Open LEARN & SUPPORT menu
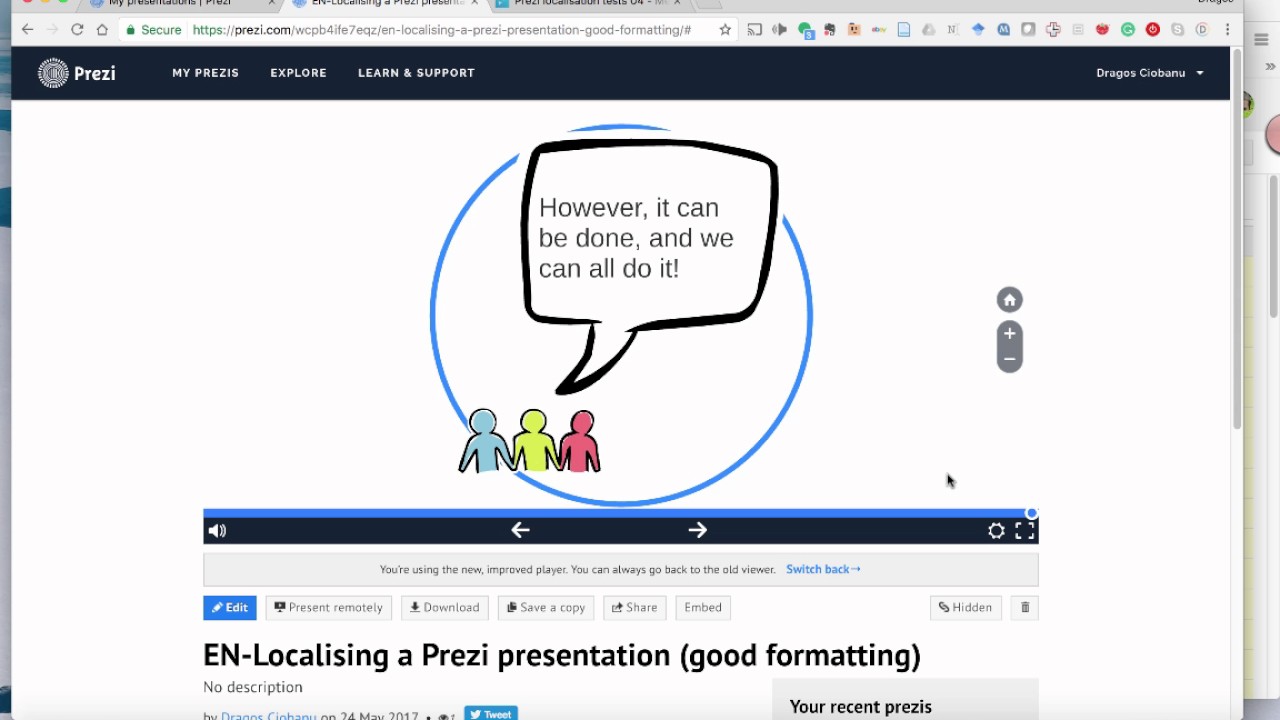 point(416,73)
